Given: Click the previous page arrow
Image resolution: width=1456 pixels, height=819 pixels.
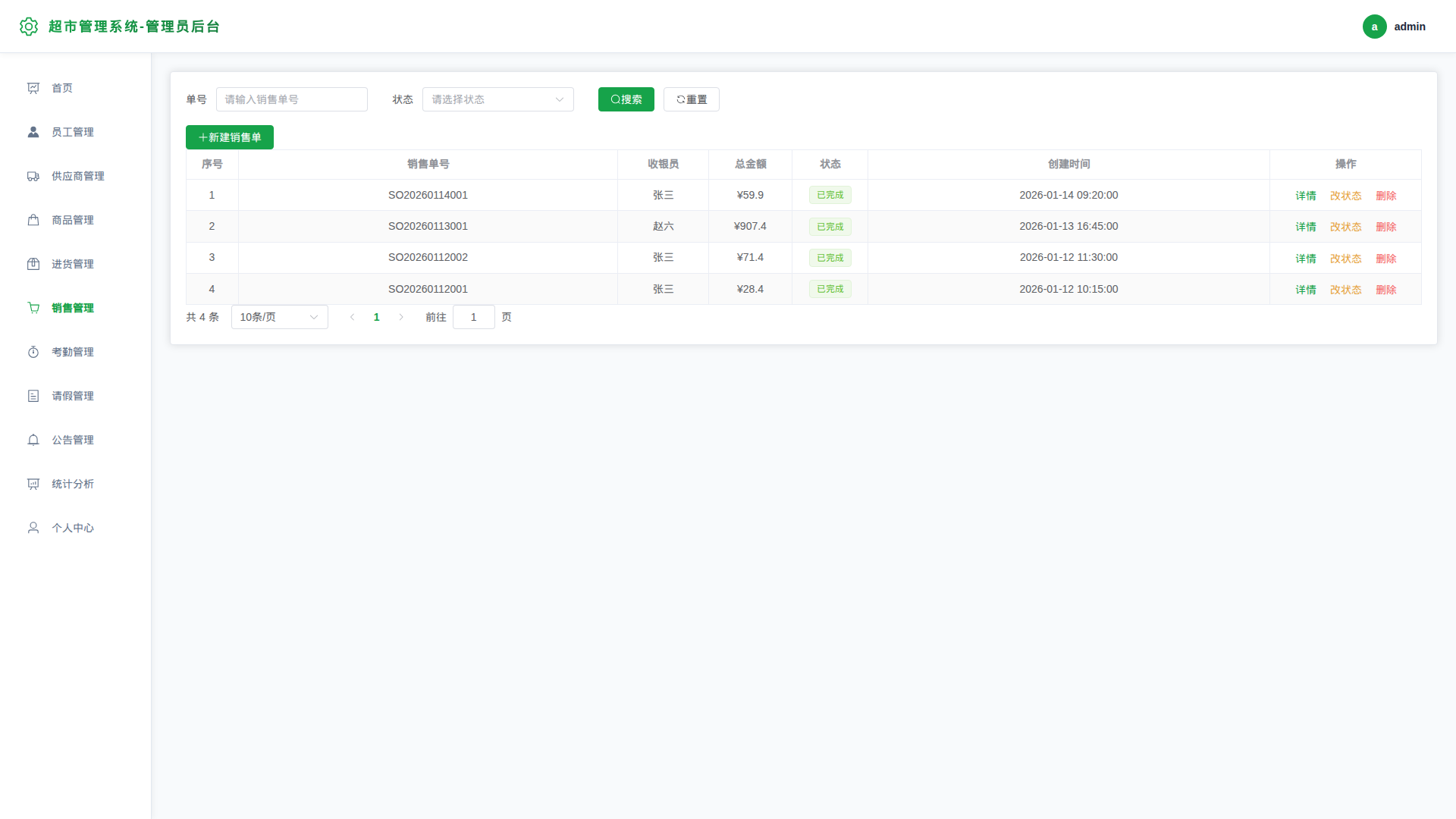Looking at the screenshot, I should 352,317.
